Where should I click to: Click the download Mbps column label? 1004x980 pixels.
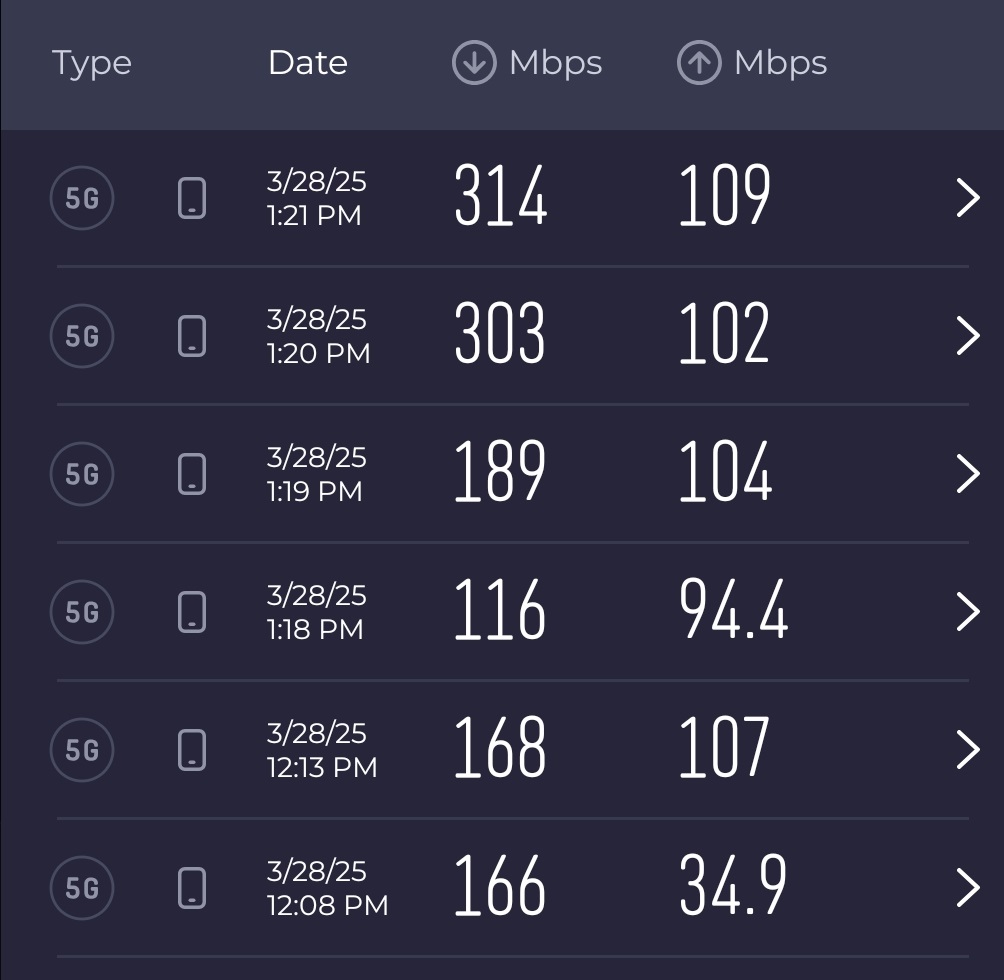click(556, 63)
